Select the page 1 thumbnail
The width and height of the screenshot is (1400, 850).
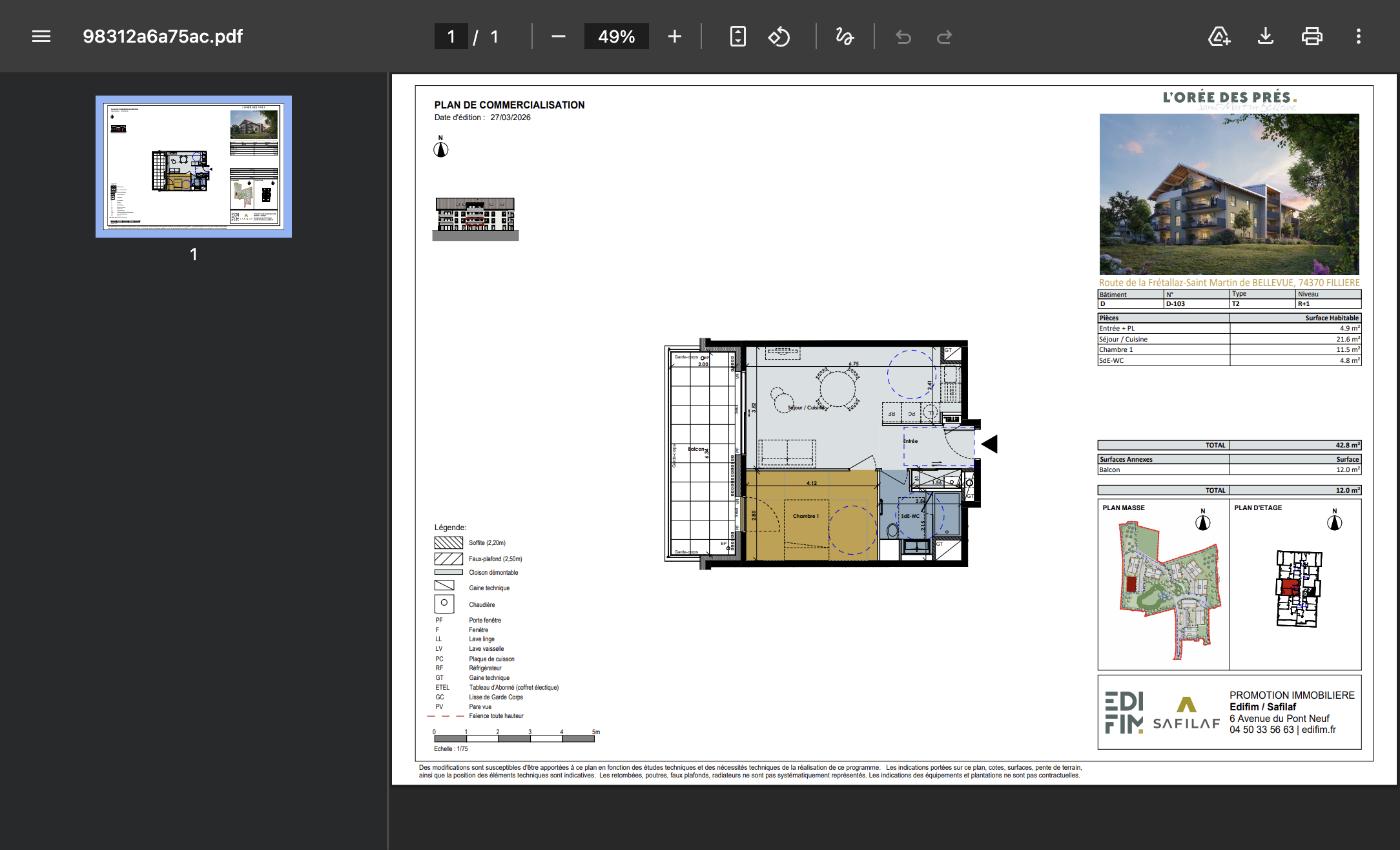[x=193, y=166]
